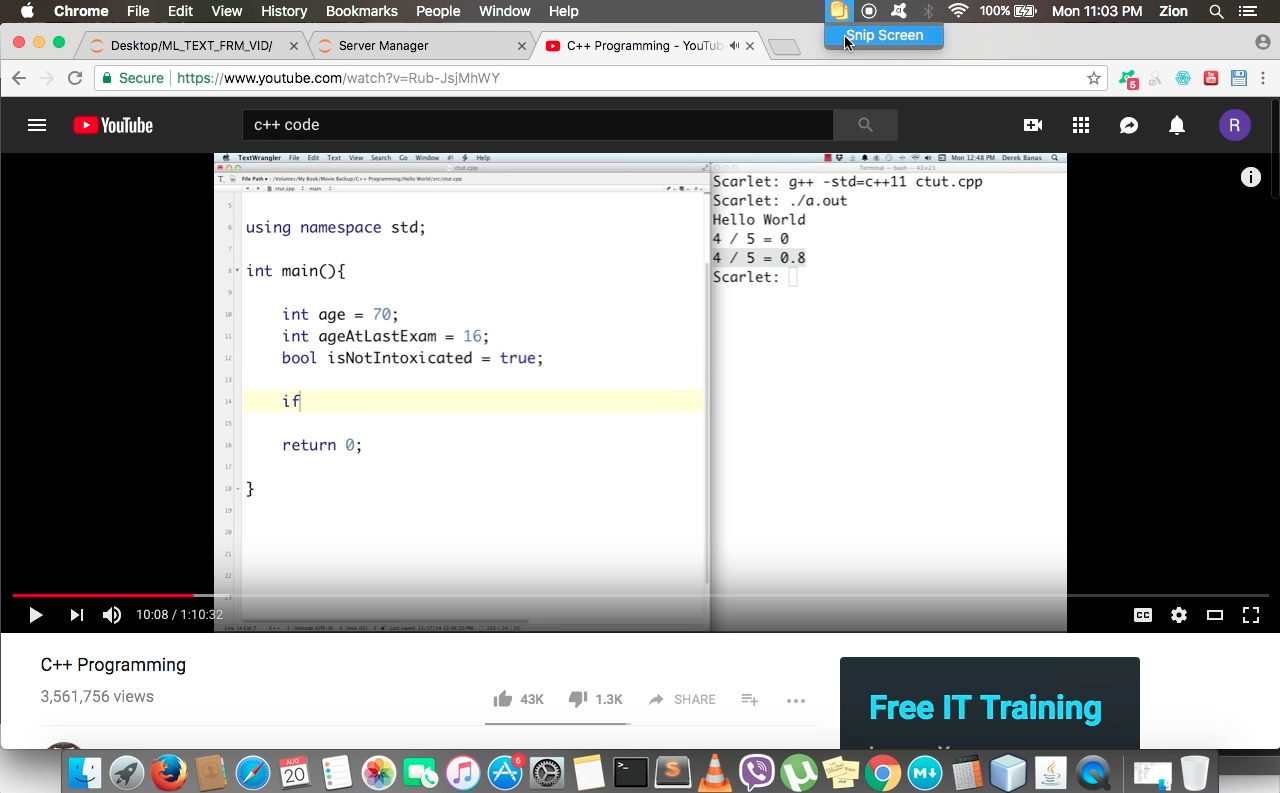1280x793 pixels.
Task: Open the create video camera icon
Action: coord(1033,125)
